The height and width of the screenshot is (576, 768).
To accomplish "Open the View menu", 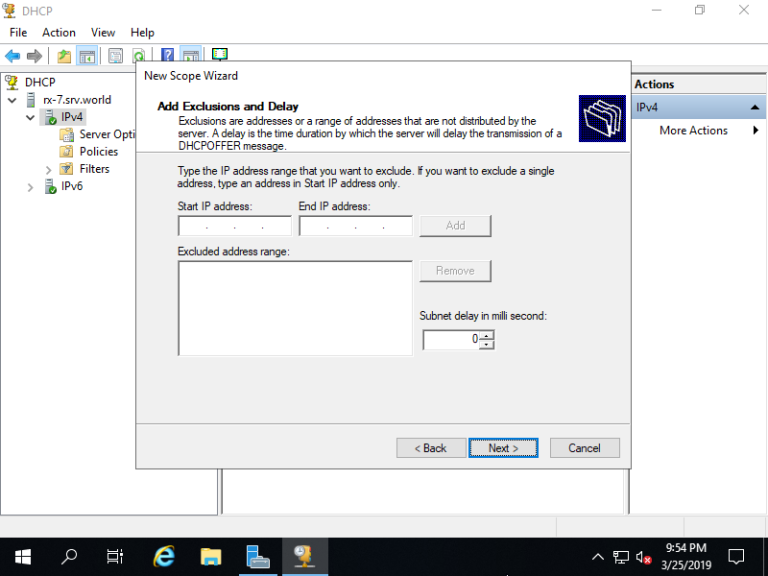I will (103, 33).
